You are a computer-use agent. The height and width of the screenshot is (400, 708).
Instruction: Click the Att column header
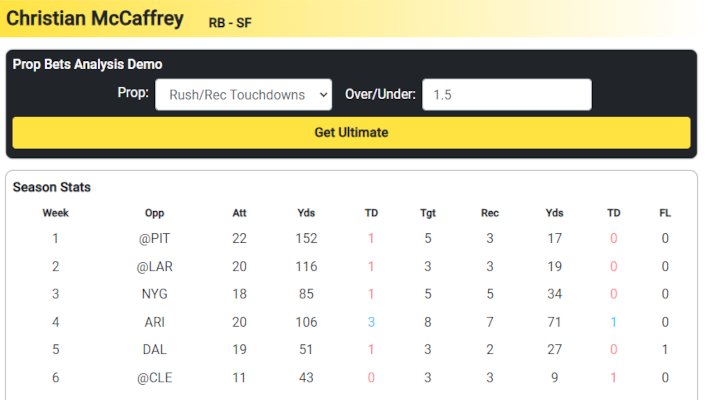pos(239,213)
